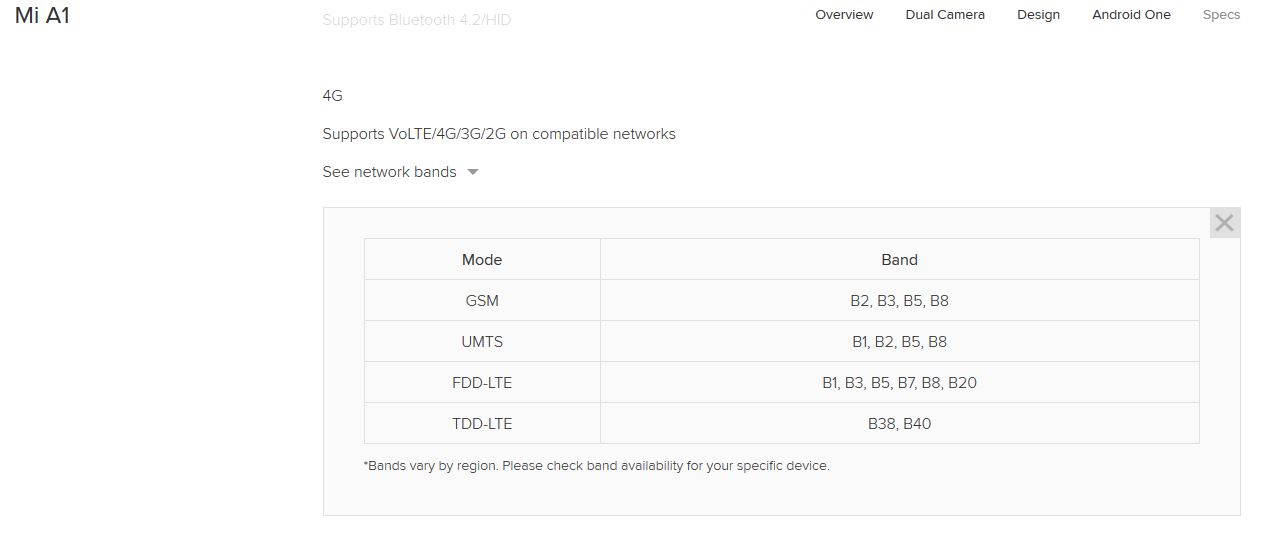Click the bands vary by region footnote
Viewport: 1273px width, 534px height.
pos(596,466)
